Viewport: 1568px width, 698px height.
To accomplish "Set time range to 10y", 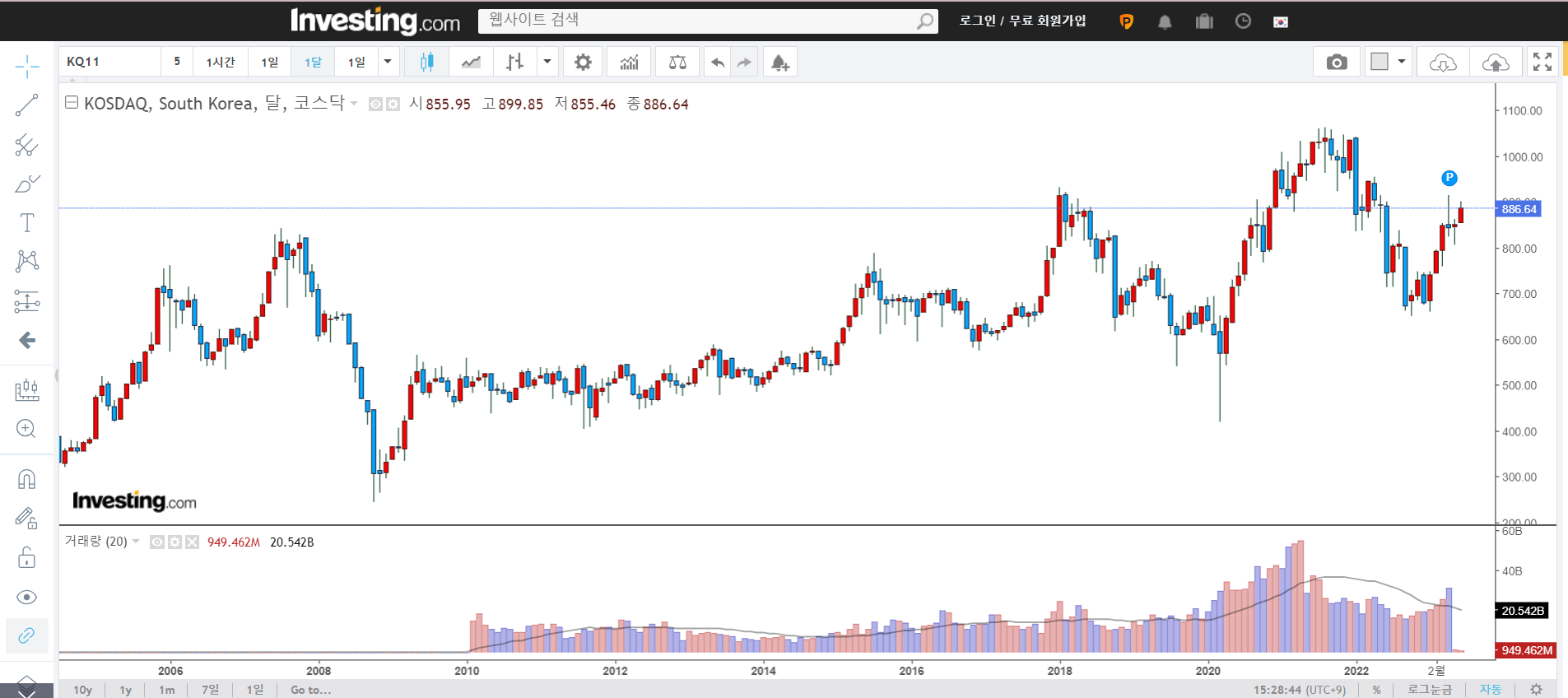I will tap(82, 690).
